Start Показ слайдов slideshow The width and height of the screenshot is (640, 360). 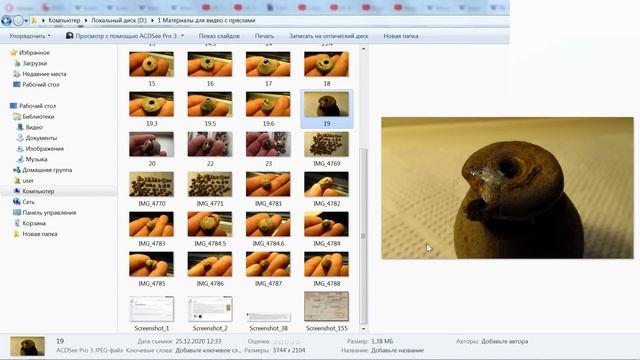point(219,36)
